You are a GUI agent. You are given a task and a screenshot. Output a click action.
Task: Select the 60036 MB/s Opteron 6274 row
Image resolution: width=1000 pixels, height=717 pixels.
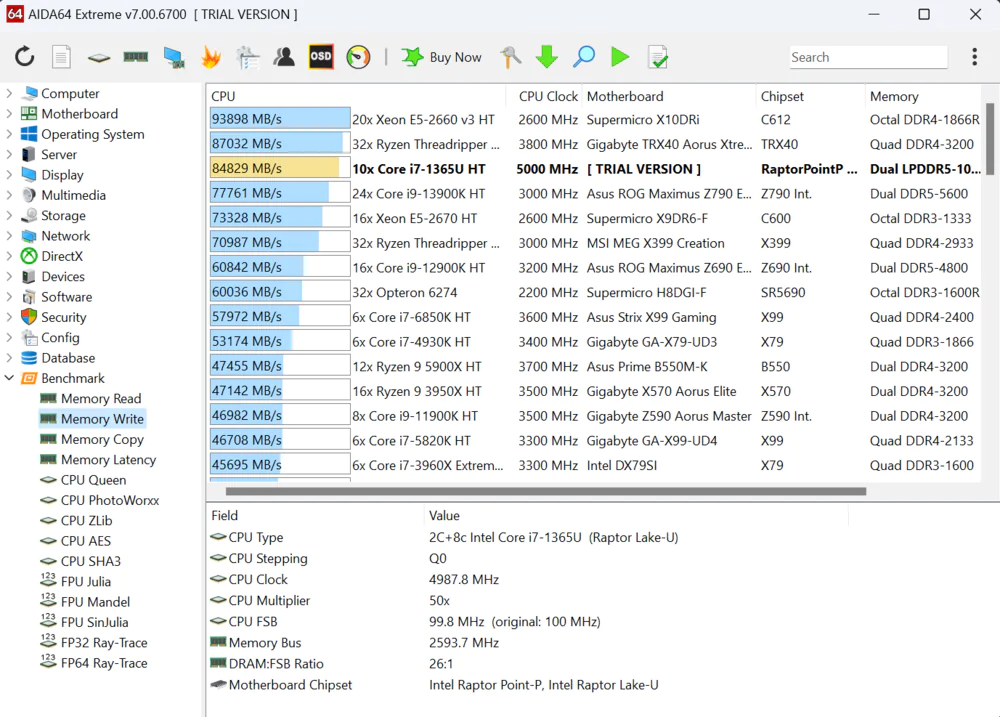tap(596, 292)
